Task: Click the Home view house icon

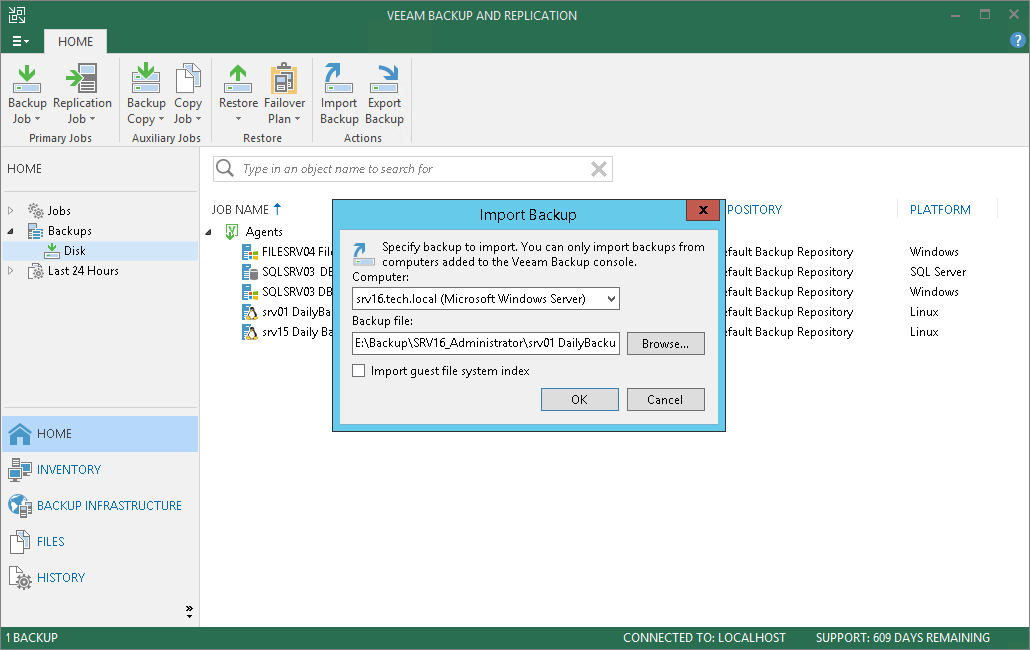Action: (x=20, y=433)
